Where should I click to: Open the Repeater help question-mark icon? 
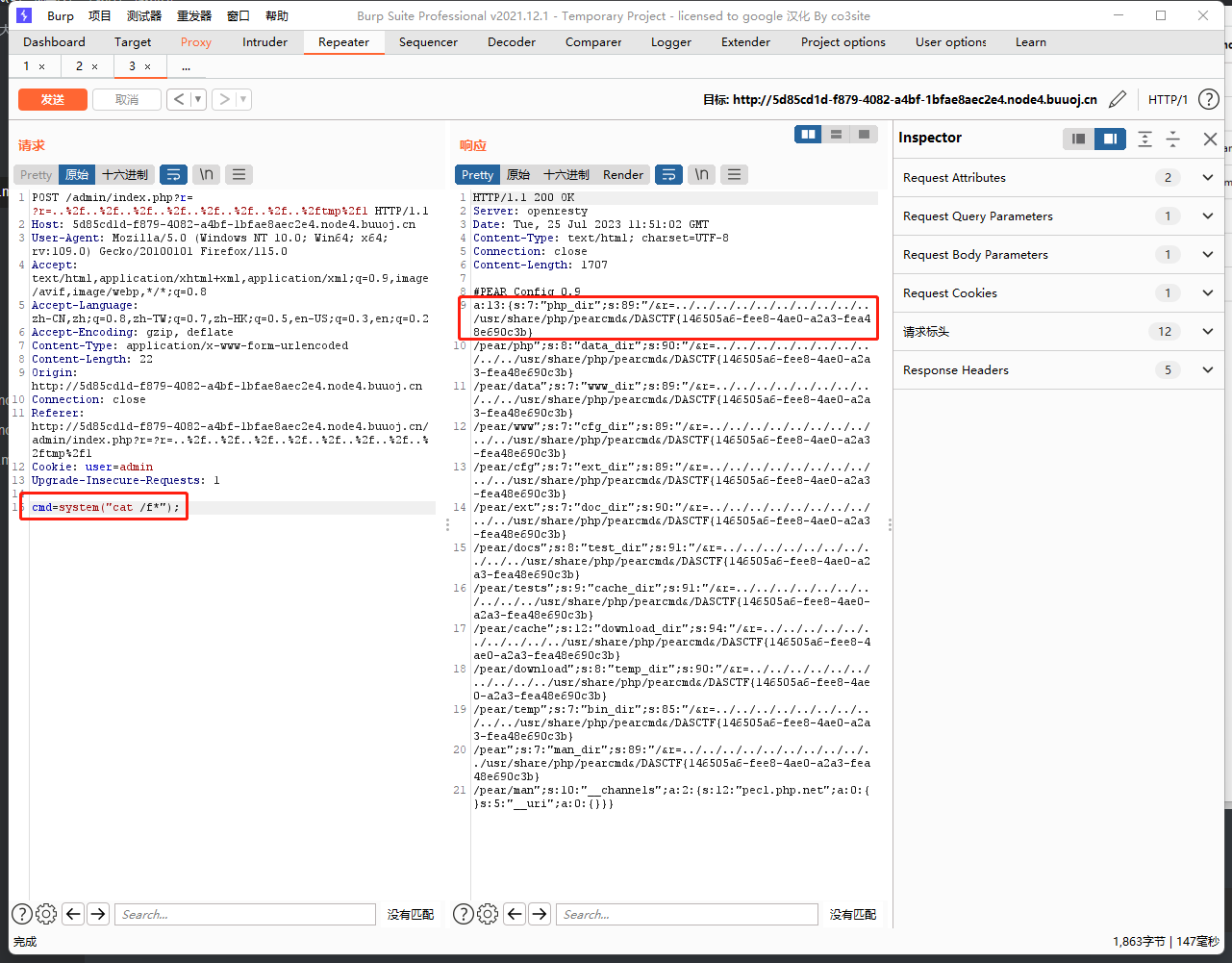coord(1209,99)
